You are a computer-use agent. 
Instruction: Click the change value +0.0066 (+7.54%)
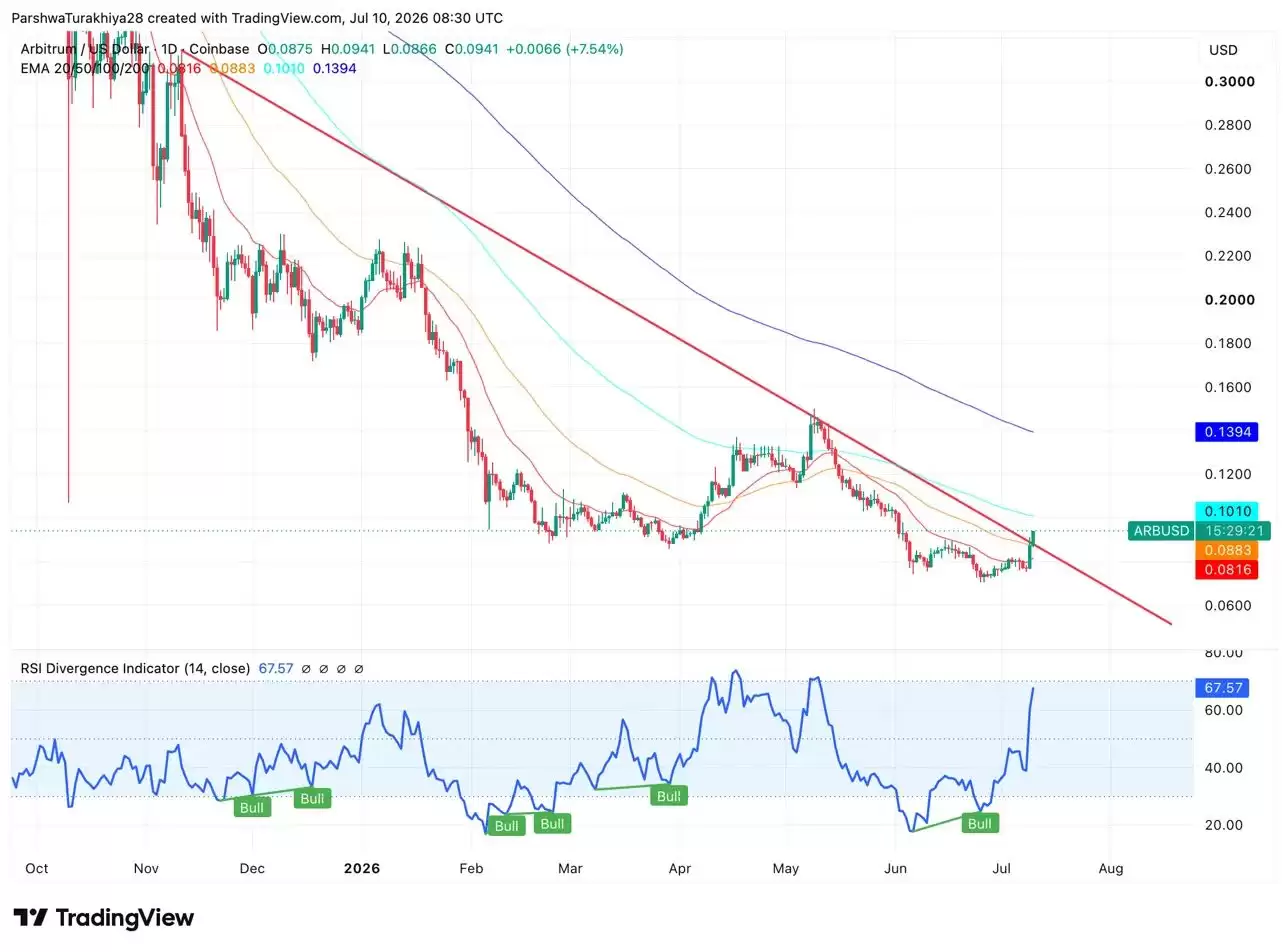(x=565, y=49)
